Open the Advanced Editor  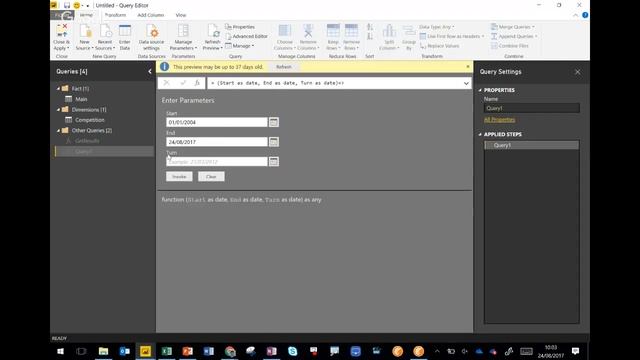tap(247, 36)
